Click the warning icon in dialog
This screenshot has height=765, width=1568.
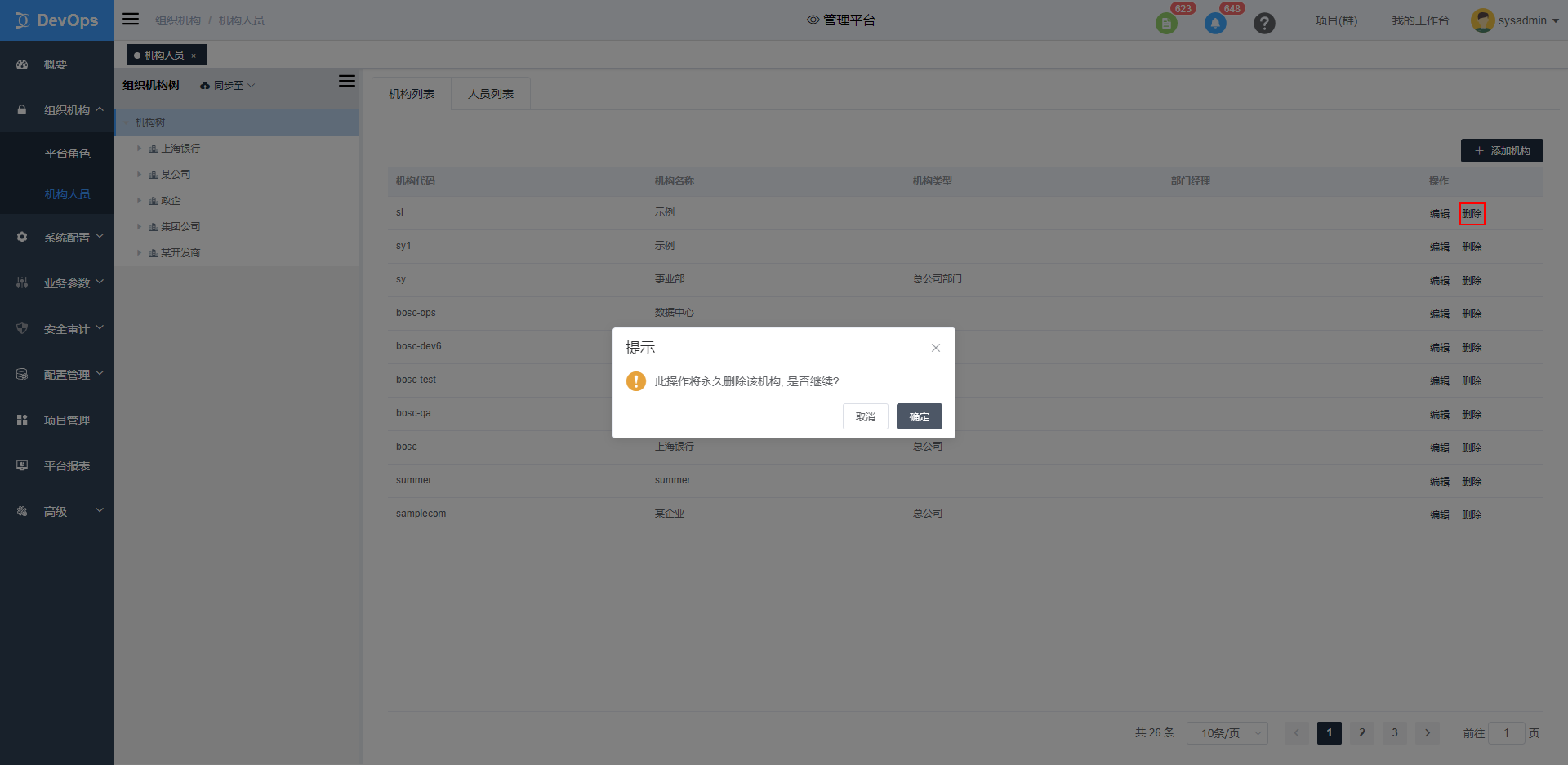click(x=636, y=381)
